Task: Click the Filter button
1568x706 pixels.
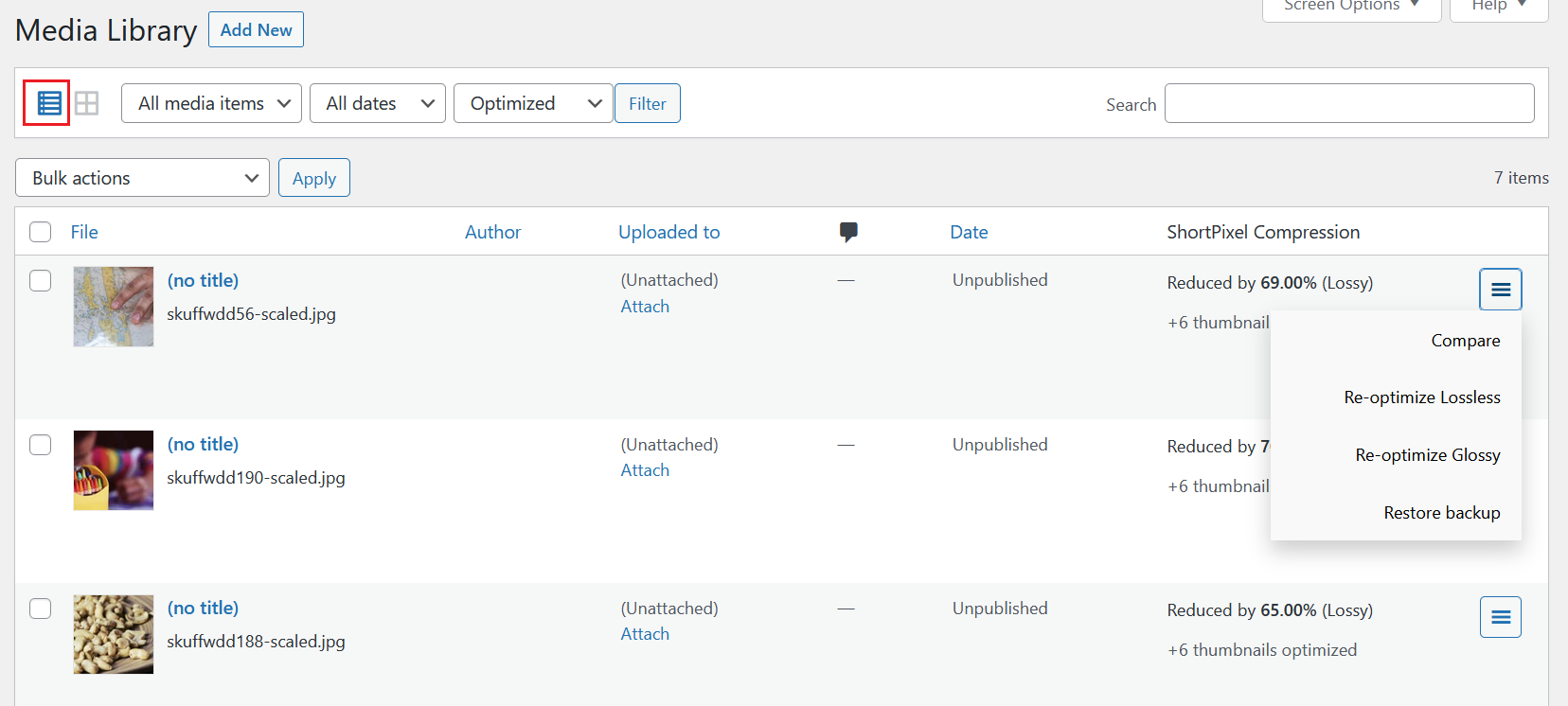Action: click(647, 103)
